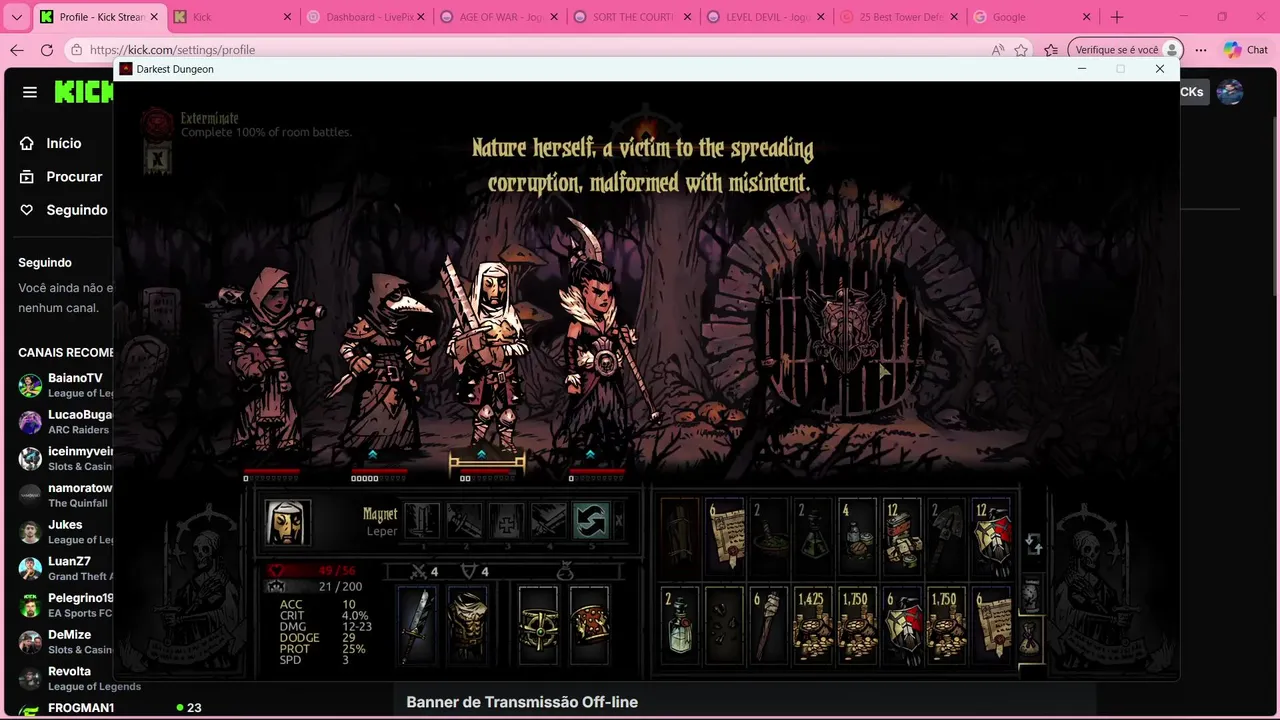The height and width of the screenshot is (720, 1280).
Task: Open Procurar in Kick sidebar
Action: click(61, 176)
